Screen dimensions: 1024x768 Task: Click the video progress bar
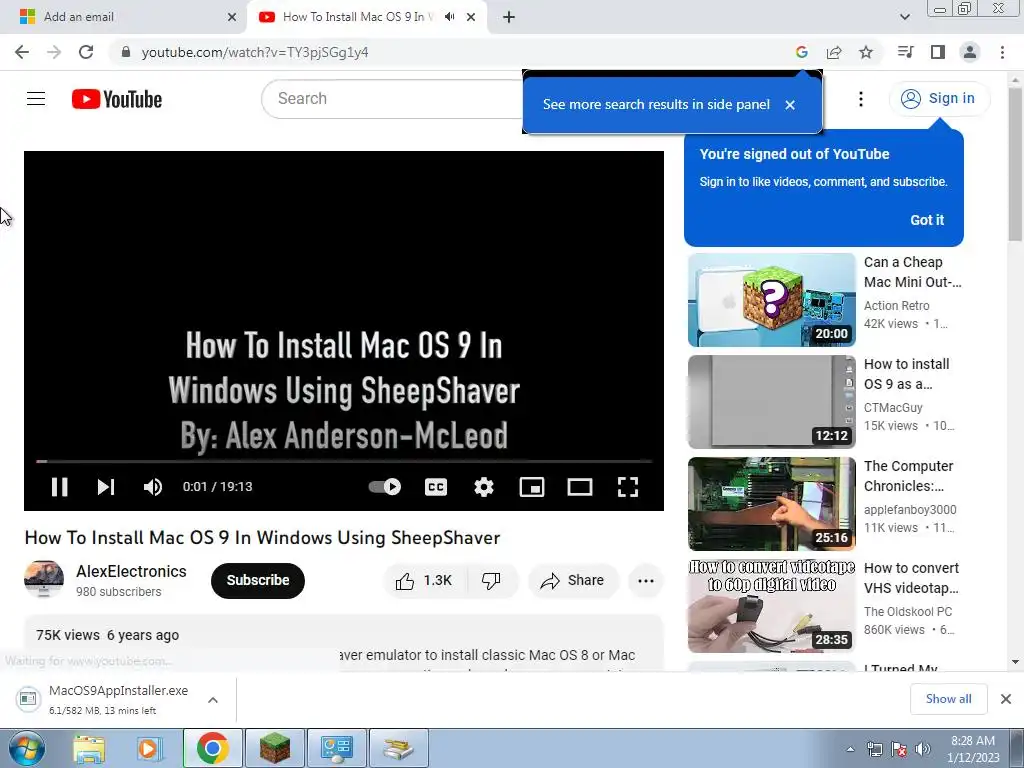pyautogui.click(x=344, y=461)
